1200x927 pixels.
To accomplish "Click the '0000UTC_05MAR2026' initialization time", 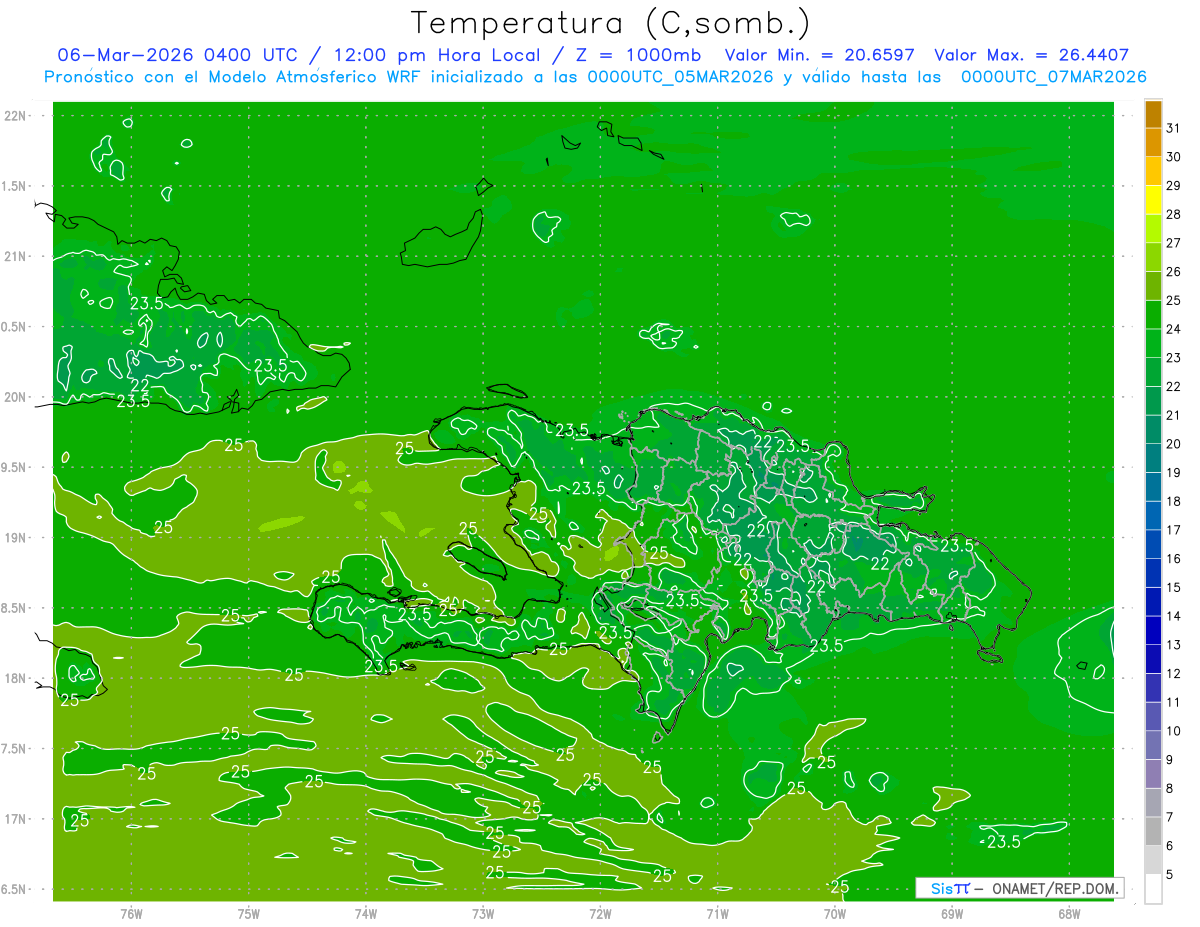I will pyautogui.click(x=680, y=76).
